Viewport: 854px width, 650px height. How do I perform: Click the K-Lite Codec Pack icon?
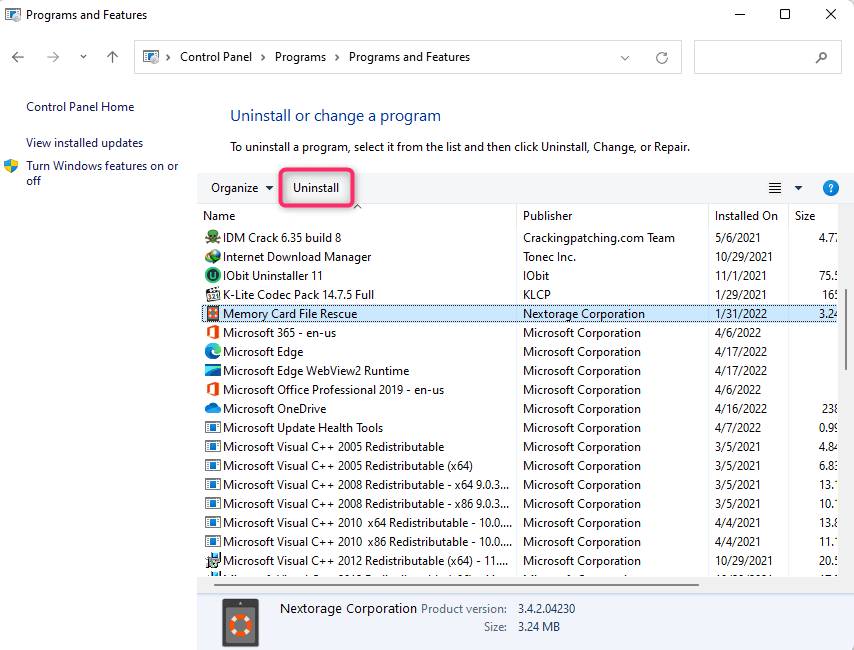(x=212, y=295)
